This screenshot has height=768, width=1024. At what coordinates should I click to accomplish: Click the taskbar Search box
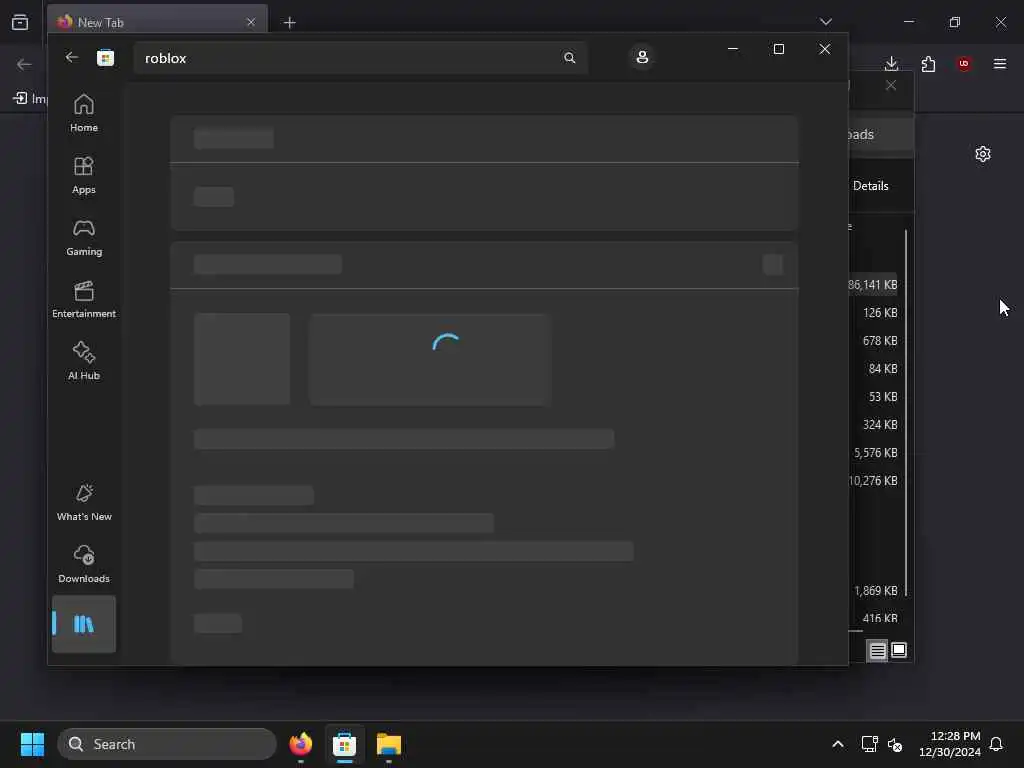pos(167,744)
